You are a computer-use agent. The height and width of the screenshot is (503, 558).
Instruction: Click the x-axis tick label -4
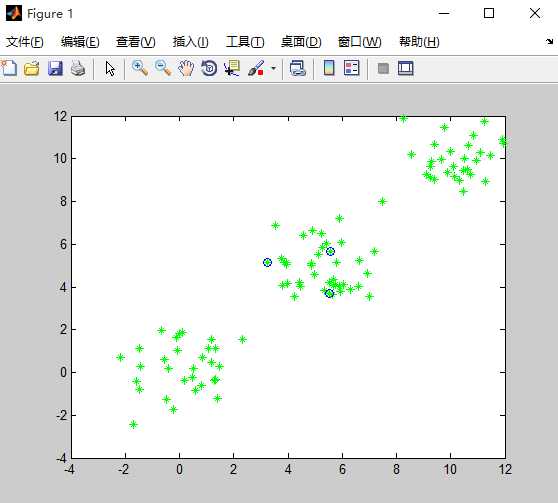pyautogui.click(x=69, y=470)
